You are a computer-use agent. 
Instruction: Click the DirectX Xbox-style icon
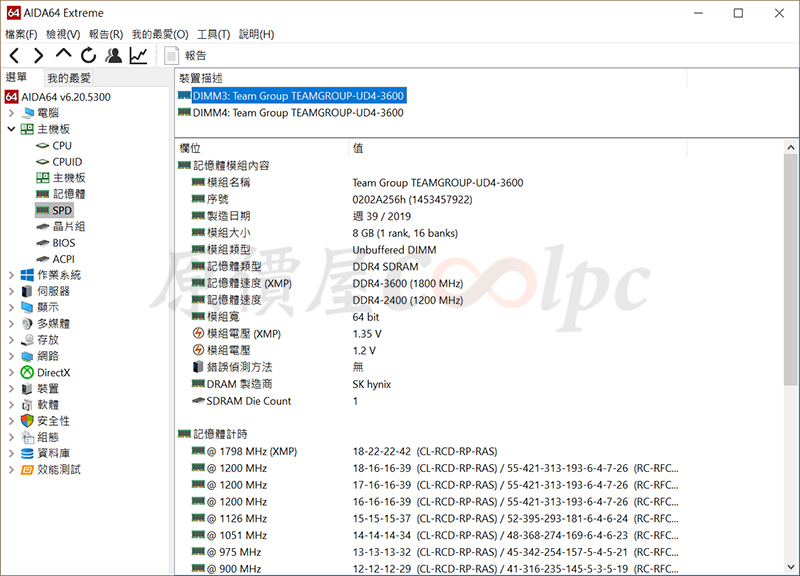point(28,372)
